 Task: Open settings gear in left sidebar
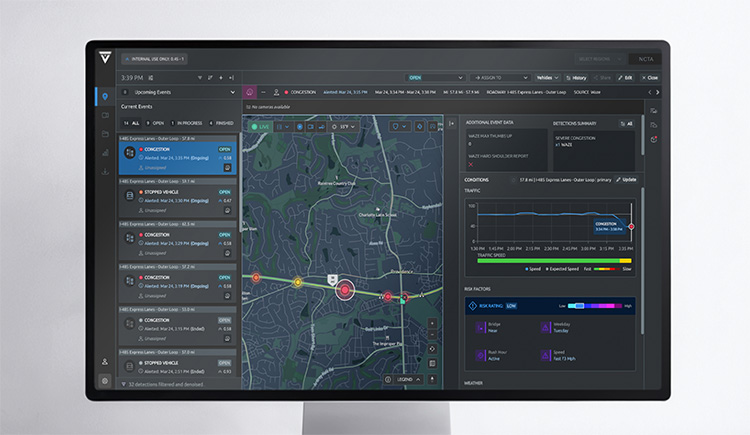click(105, 381)
